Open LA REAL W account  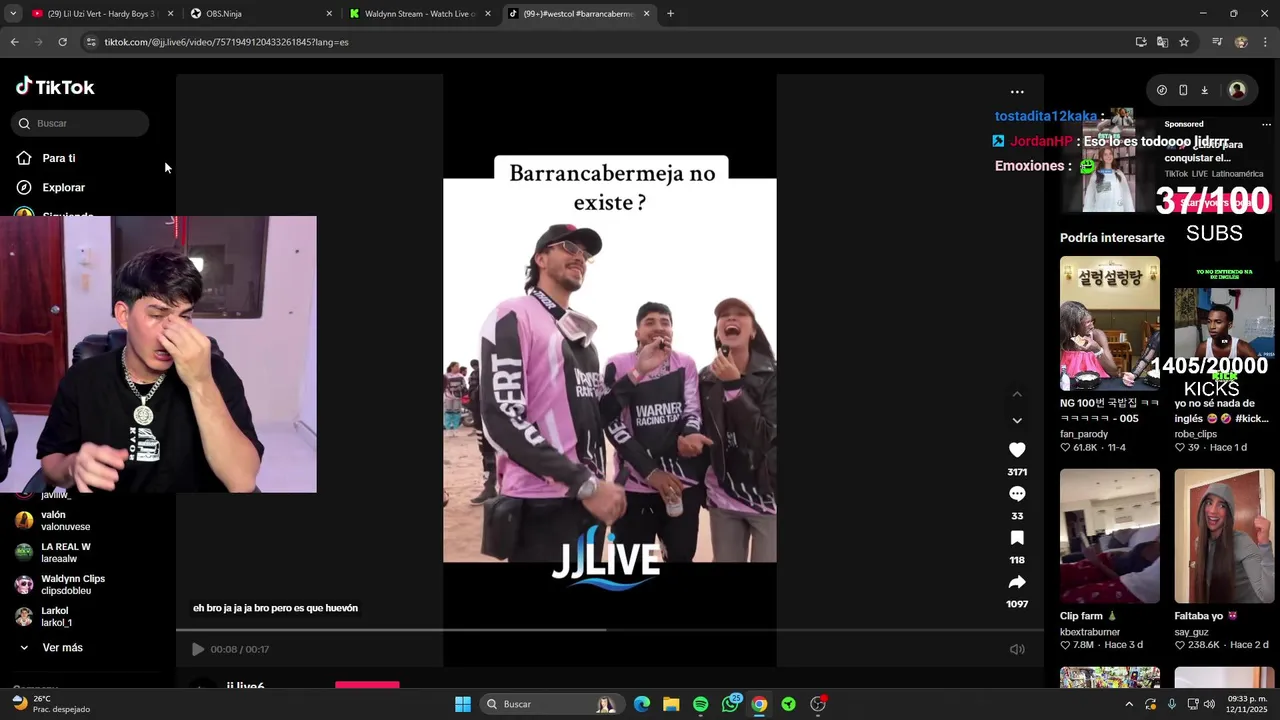(x=66, y=552)
